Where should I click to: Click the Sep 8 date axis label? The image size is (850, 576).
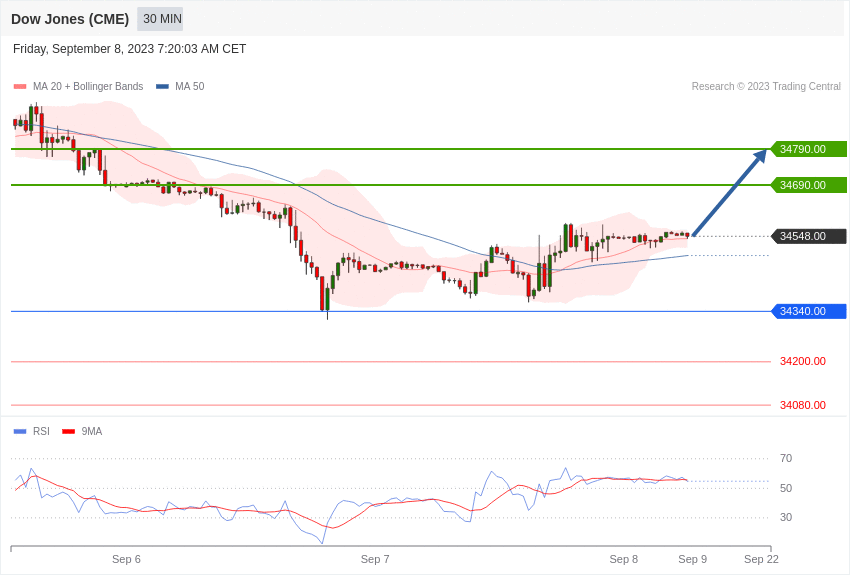(624, 559)
